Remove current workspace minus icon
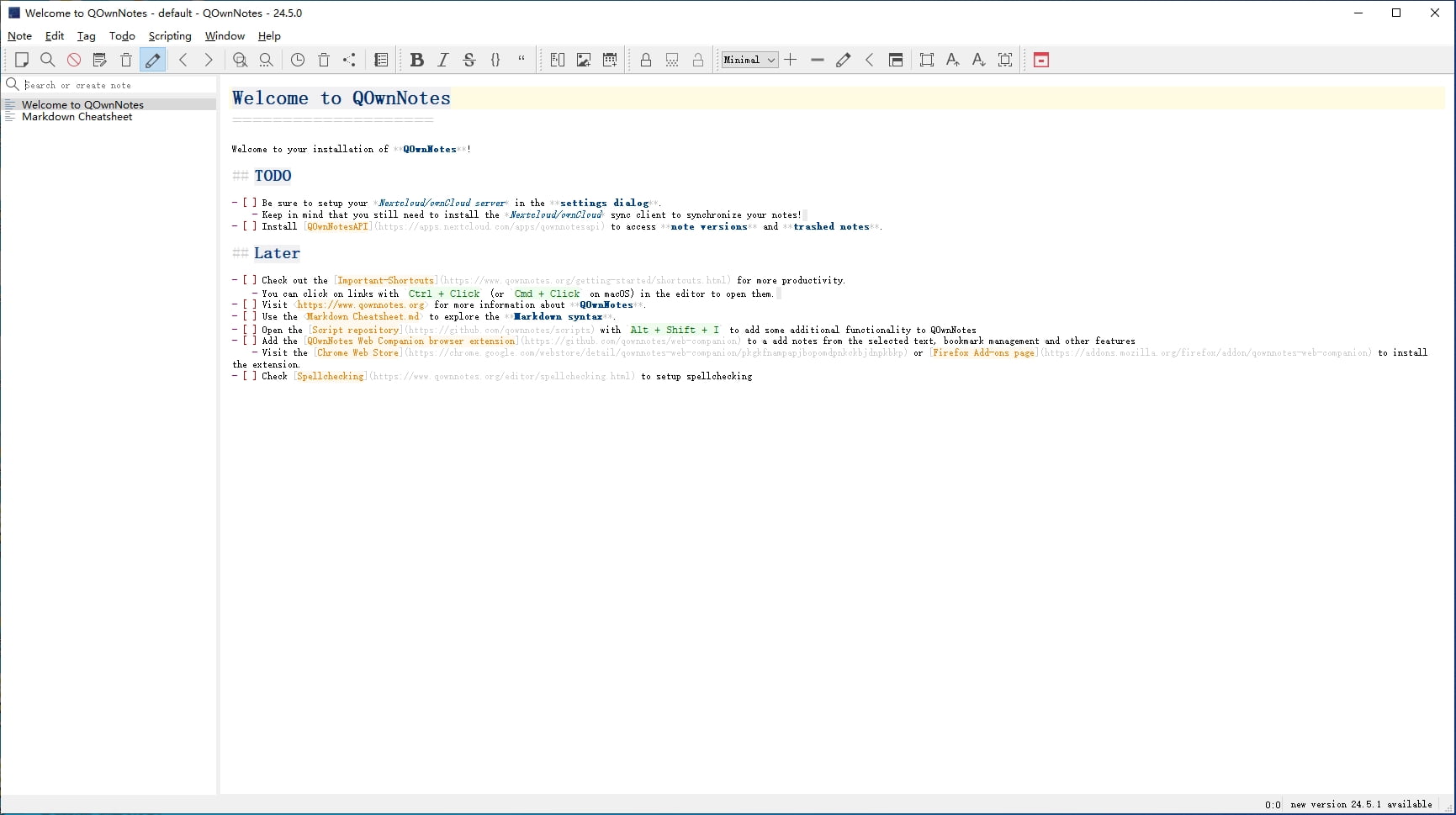This screenshot has height=815, width=1456. [x=818, y=60]
